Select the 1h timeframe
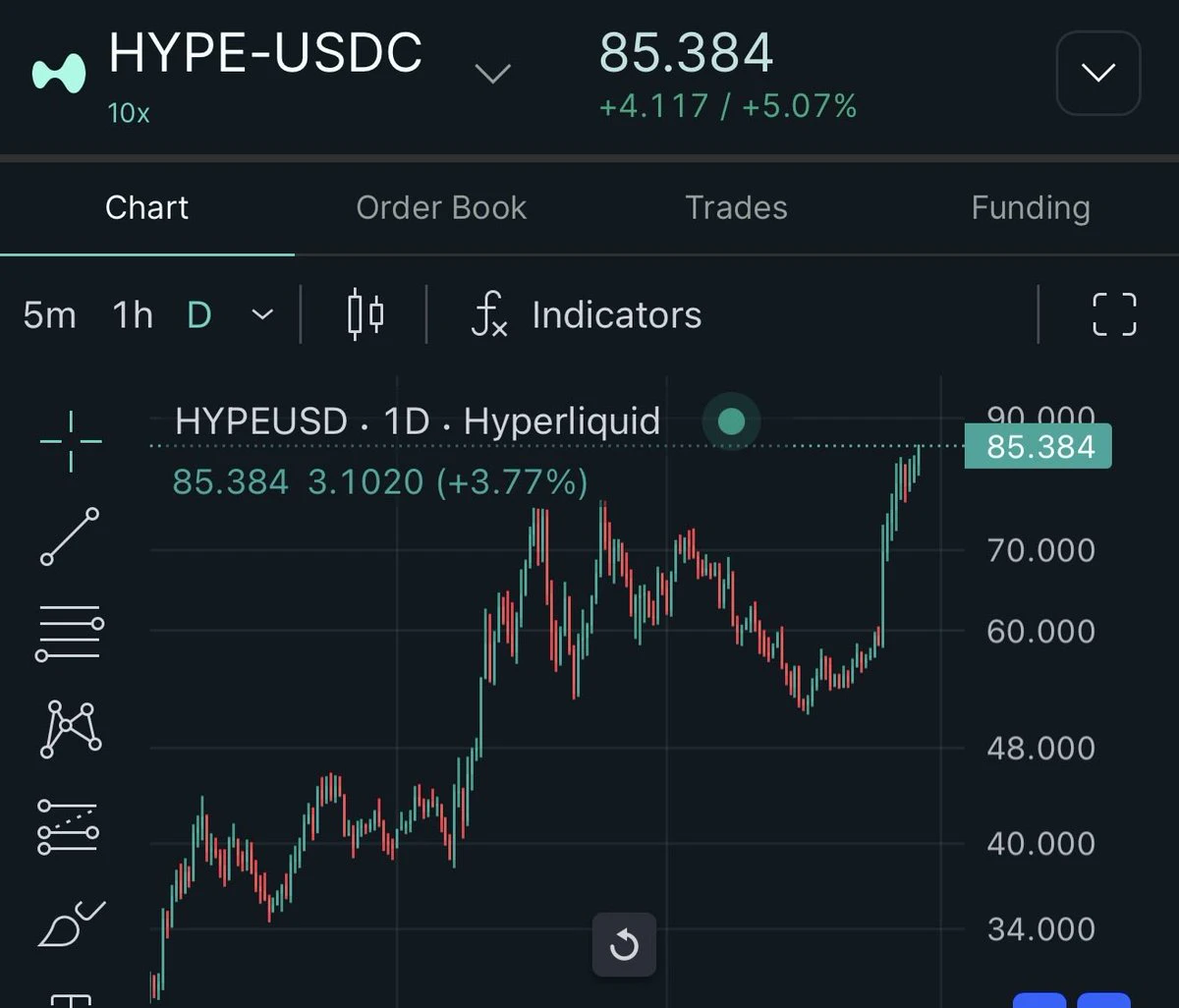The image size is (1179, 1008). tap(133, 315)
